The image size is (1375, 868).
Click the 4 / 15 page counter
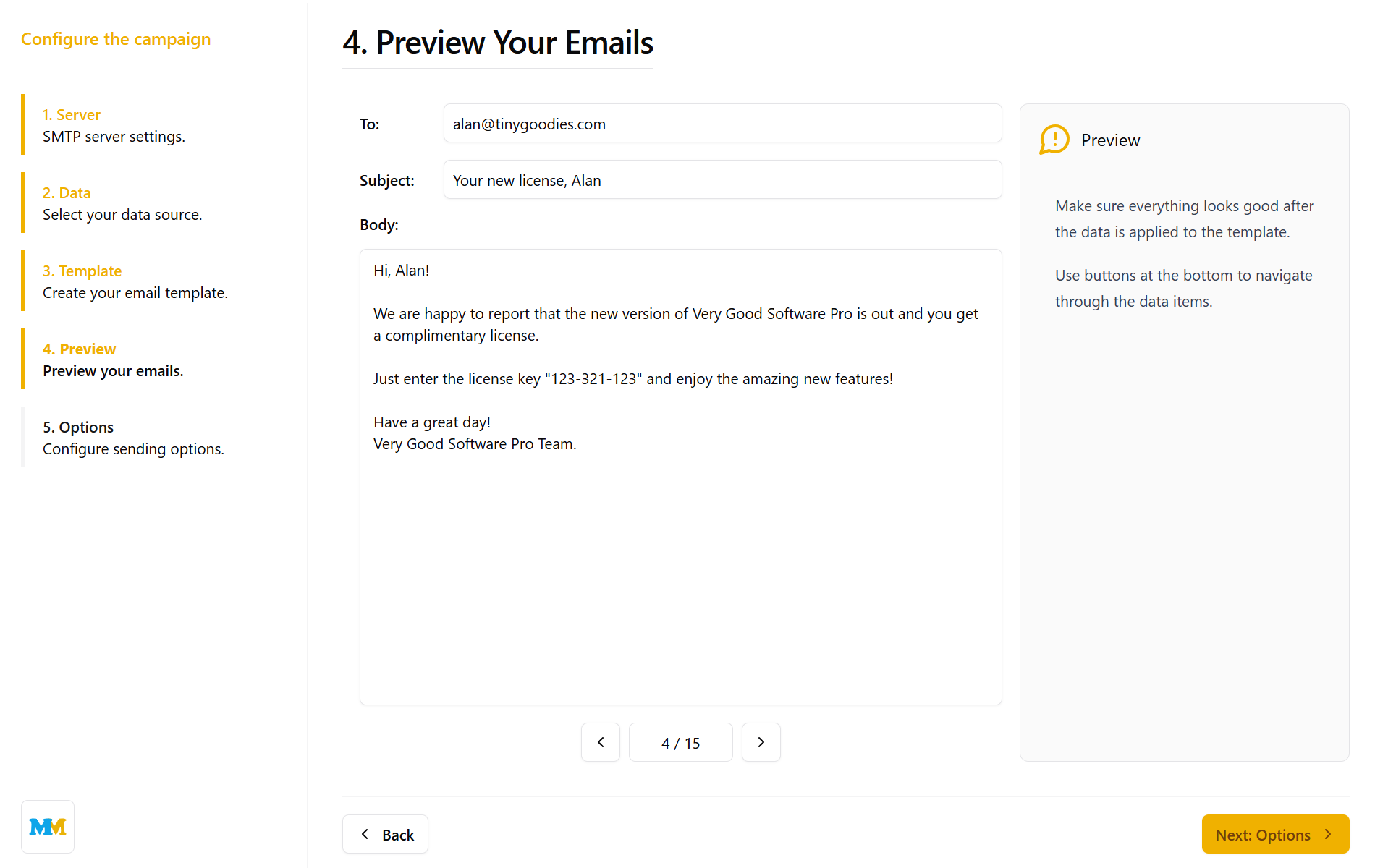tap(680, 742)
